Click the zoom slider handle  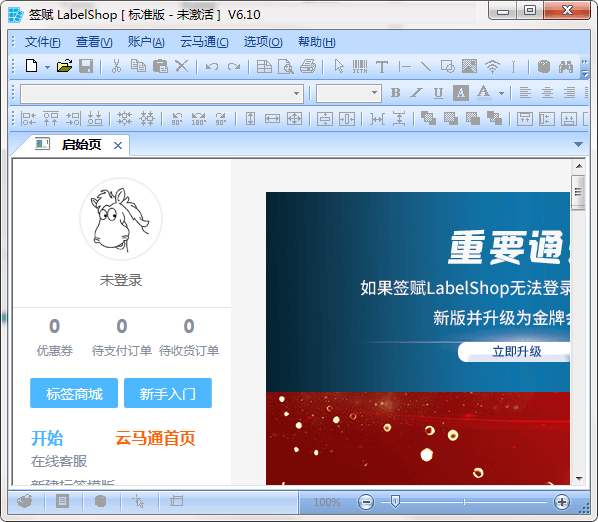click(395, 501)
